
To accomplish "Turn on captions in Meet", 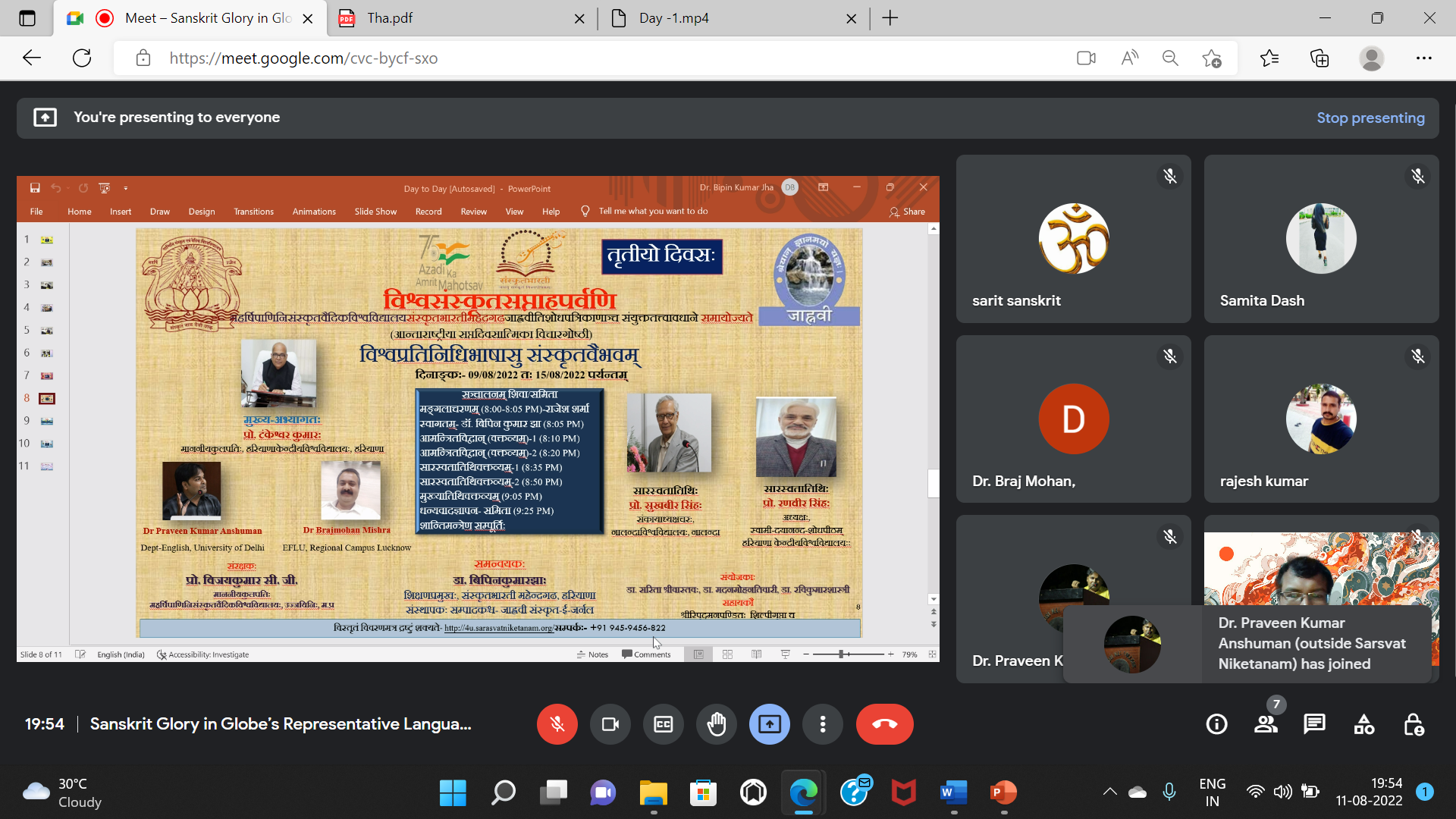I will click(663, 724).
